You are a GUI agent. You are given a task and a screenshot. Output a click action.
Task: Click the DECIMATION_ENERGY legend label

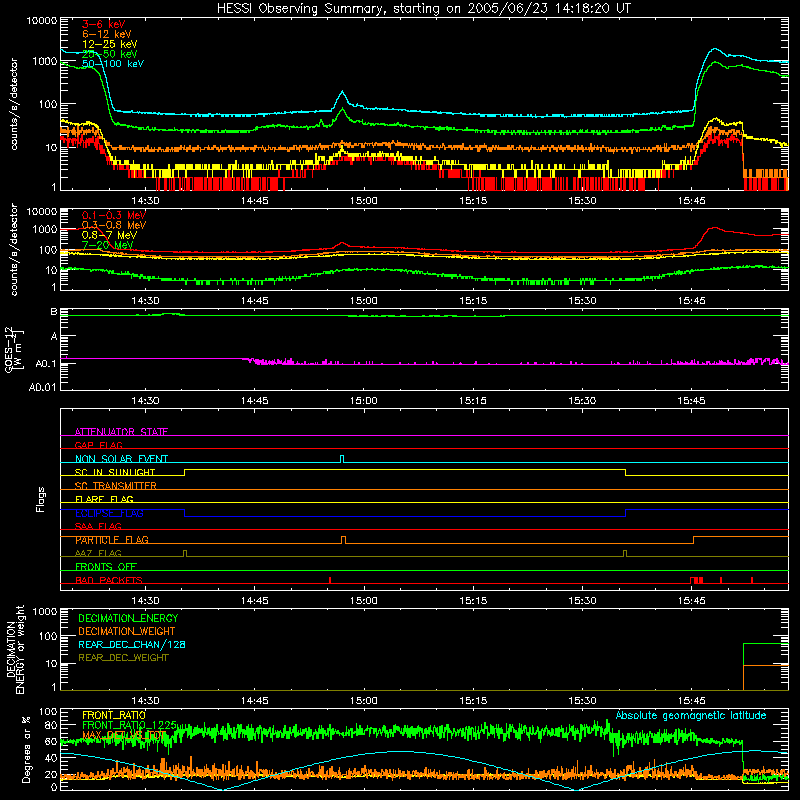[128, 618]
